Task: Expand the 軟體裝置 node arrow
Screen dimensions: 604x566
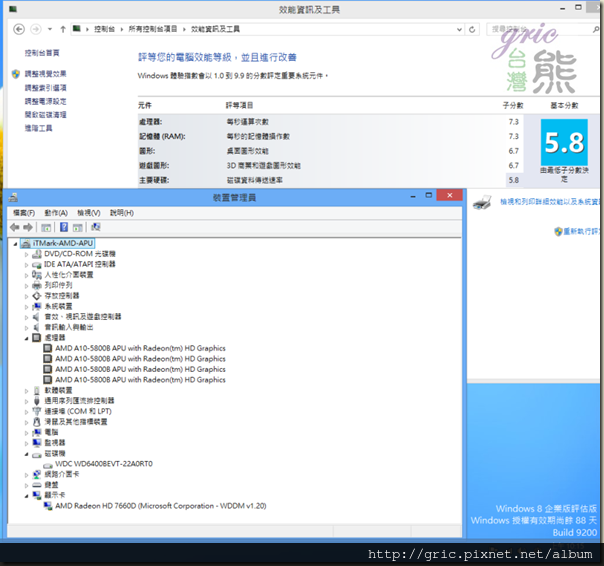Action: [x=26, y=391]
